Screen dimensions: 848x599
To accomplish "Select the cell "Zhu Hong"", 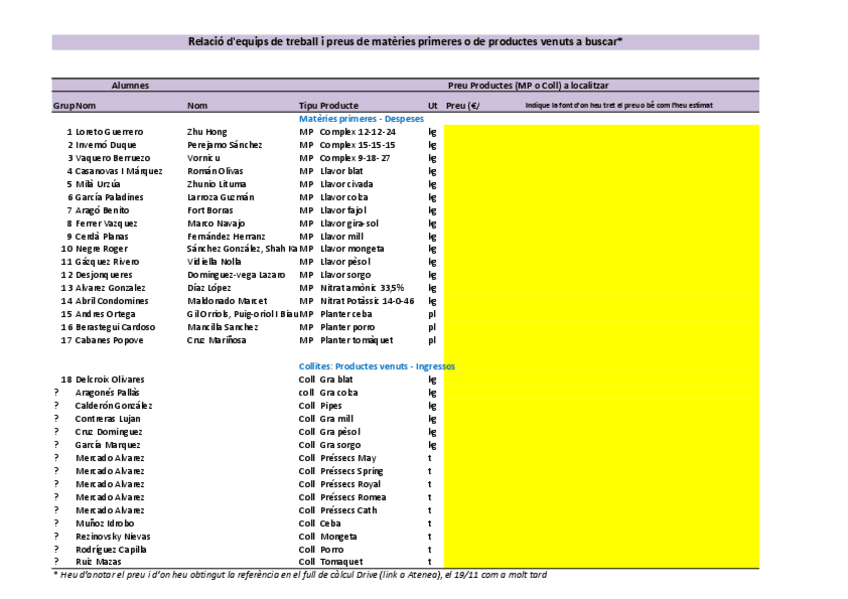I will [x=207, y=132].
